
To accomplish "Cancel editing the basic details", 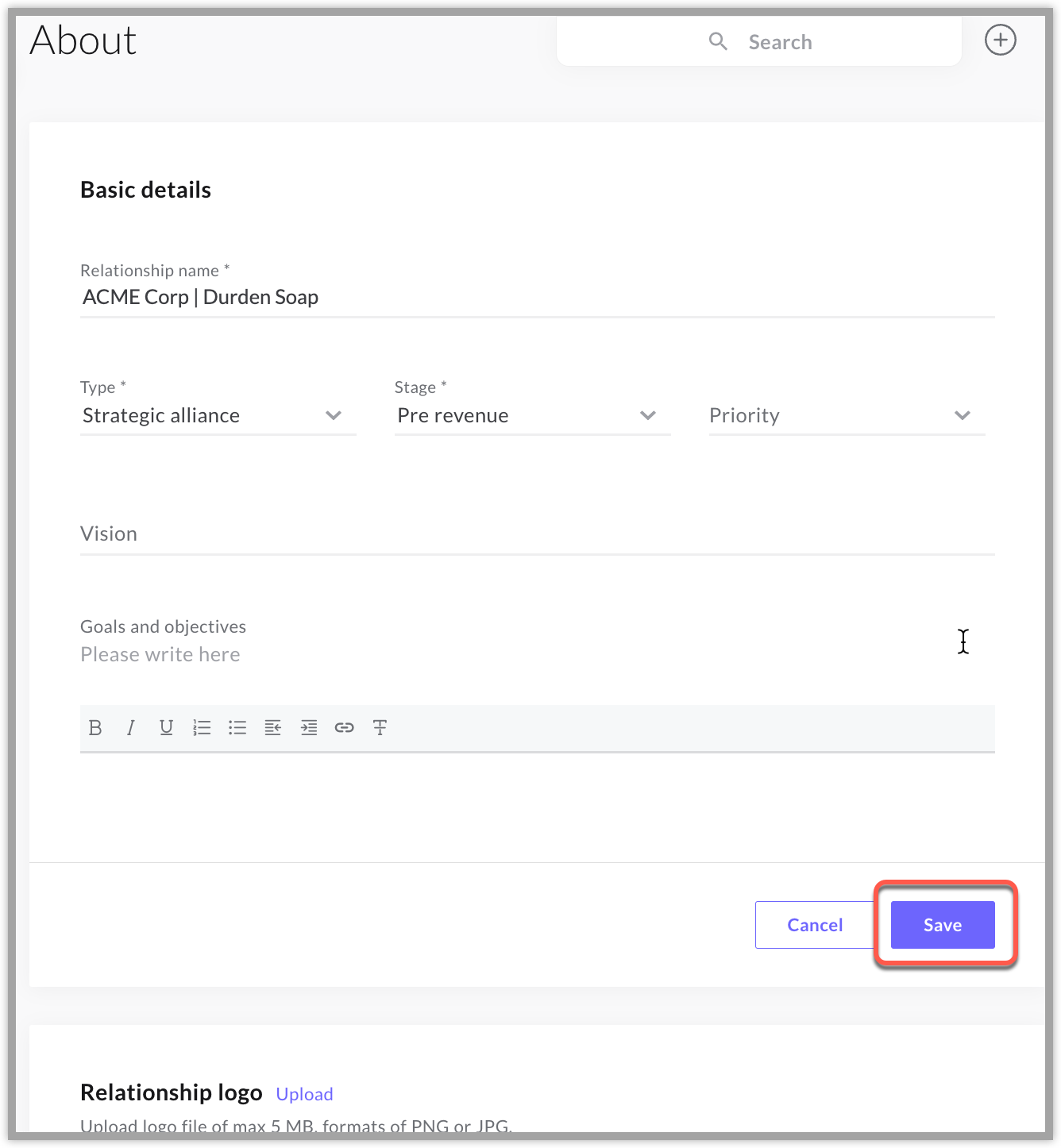I will 815,925.
